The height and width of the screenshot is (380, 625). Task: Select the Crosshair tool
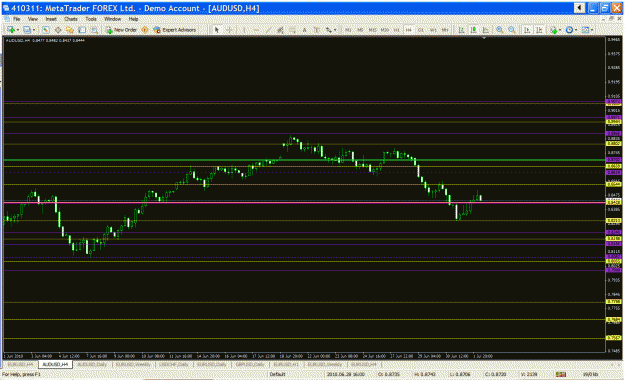click(x=230, y=30)
